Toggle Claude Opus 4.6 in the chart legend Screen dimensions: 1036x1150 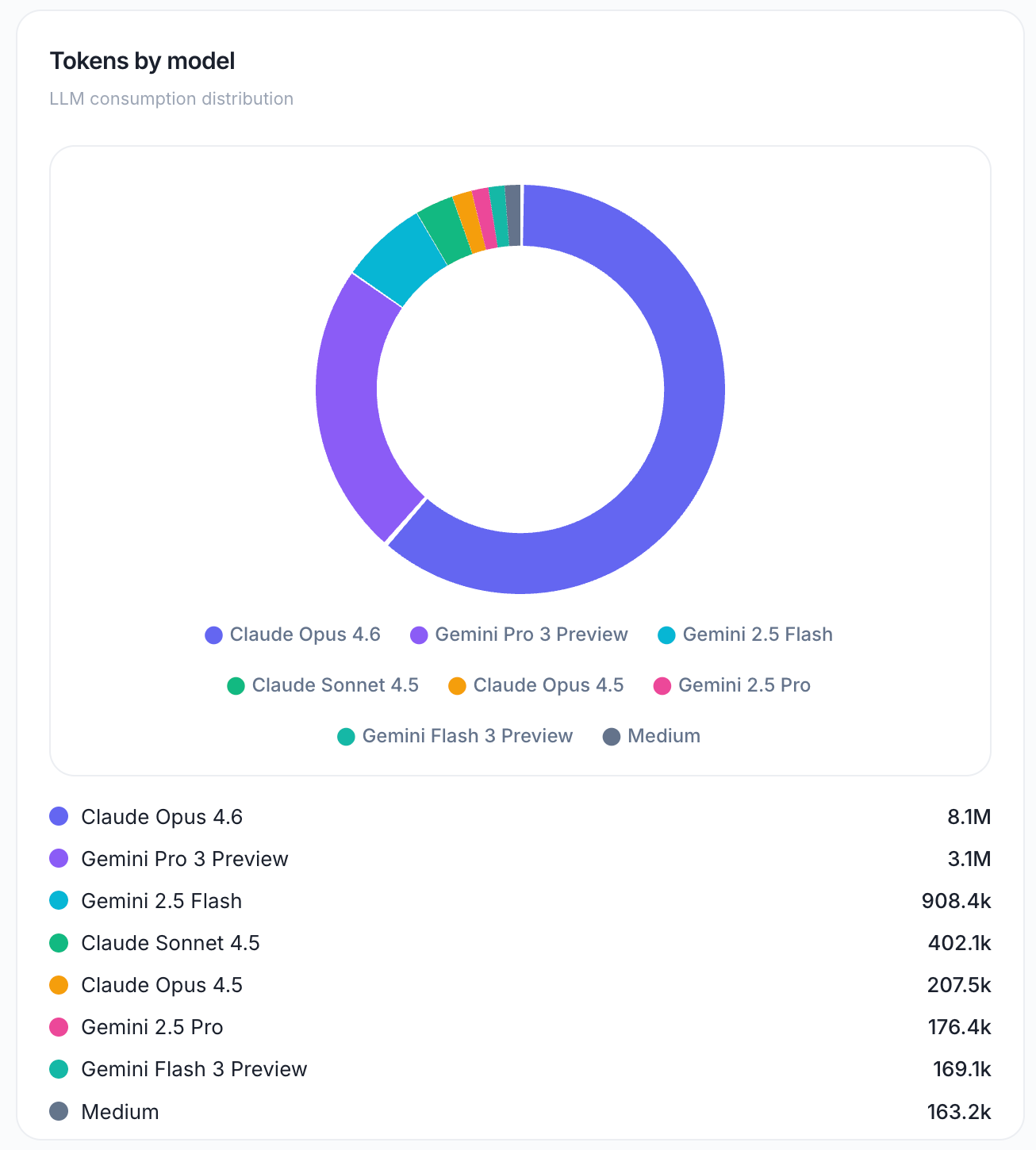click(294, 634)
